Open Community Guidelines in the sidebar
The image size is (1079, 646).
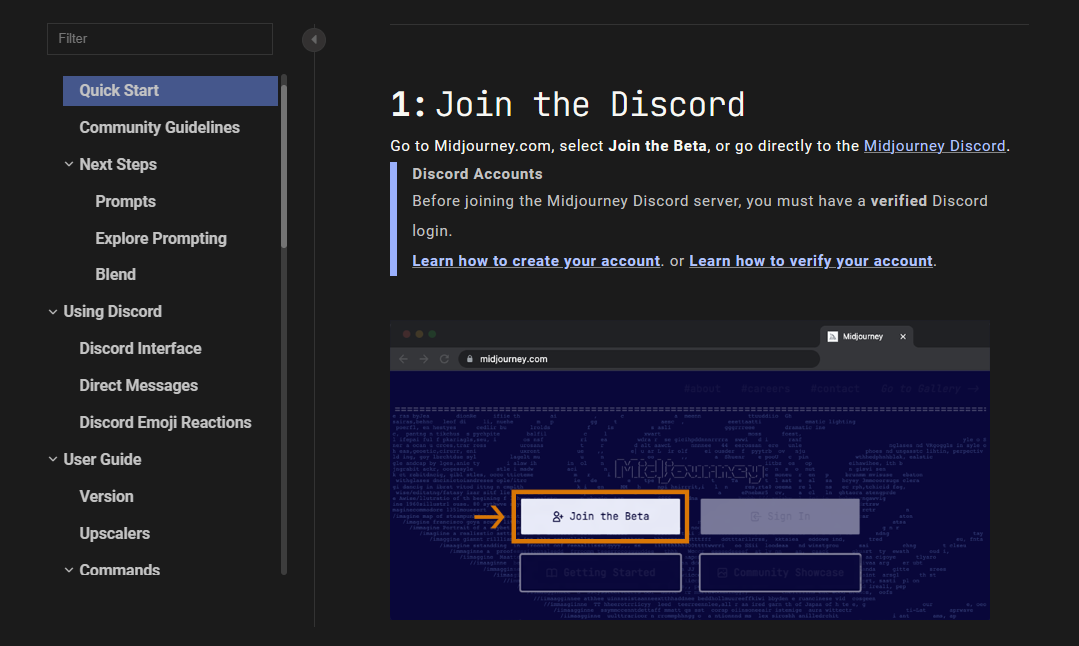[160, 127]
